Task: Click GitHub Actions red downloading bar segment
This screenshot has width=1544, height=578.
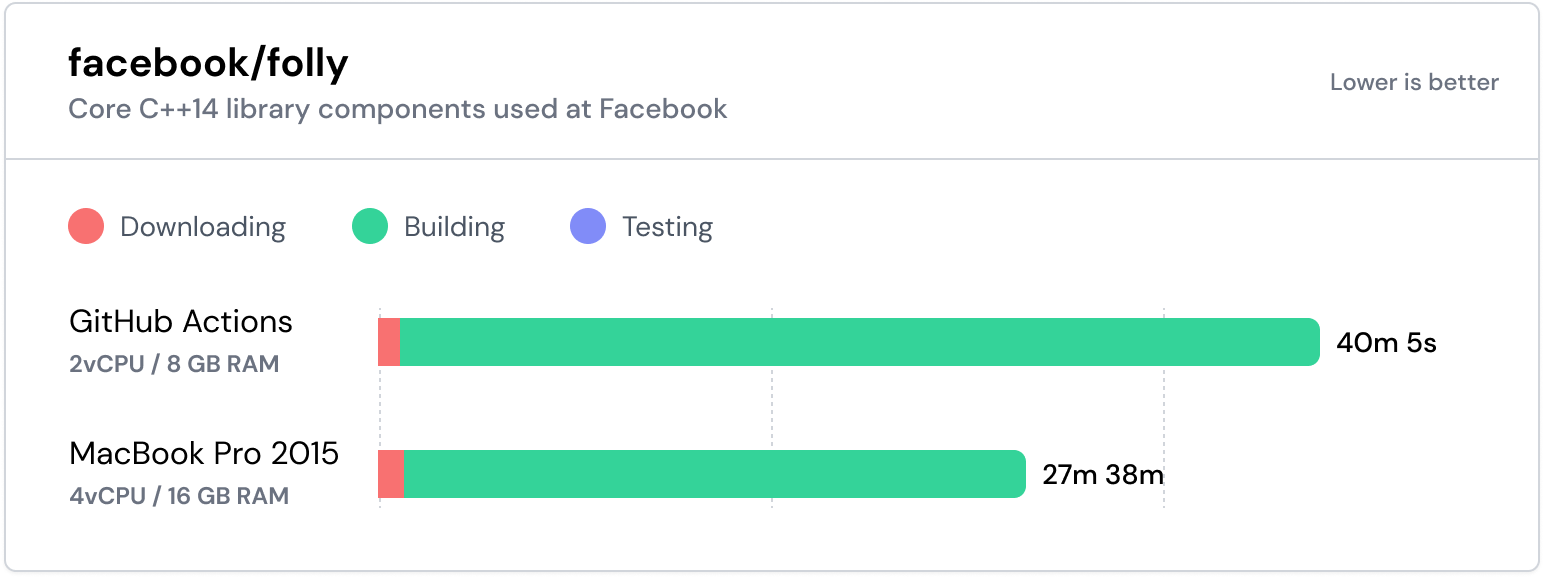Action: pos(389,342)
